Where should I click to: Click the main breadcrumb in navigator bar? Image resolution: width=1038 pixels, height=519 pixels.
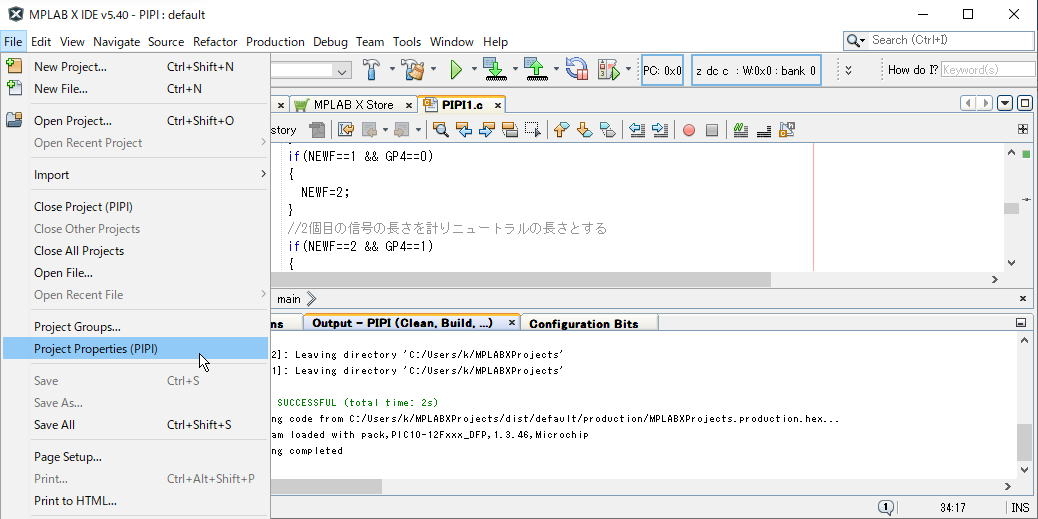pyautogui.click(x=289, y=299)
